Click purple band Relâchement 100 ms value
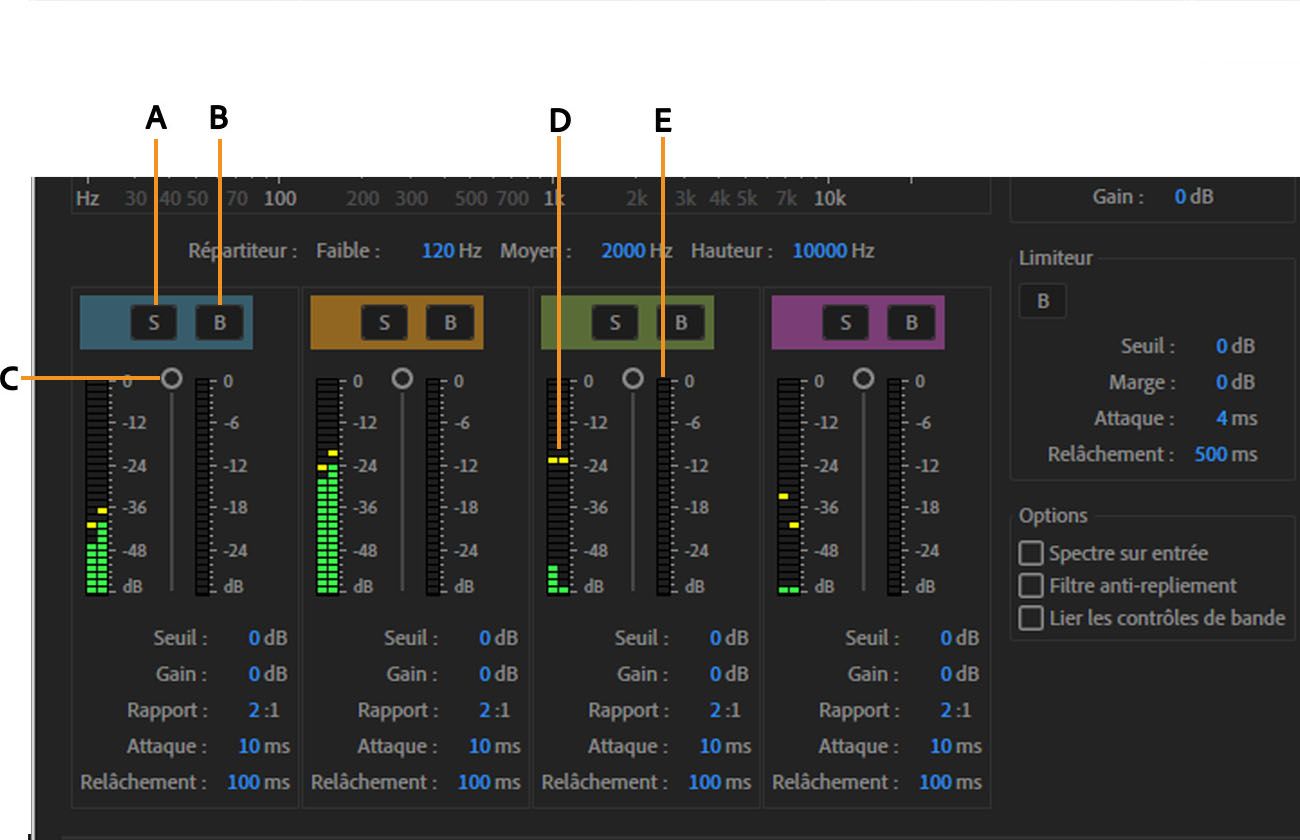 click(950, 782)
